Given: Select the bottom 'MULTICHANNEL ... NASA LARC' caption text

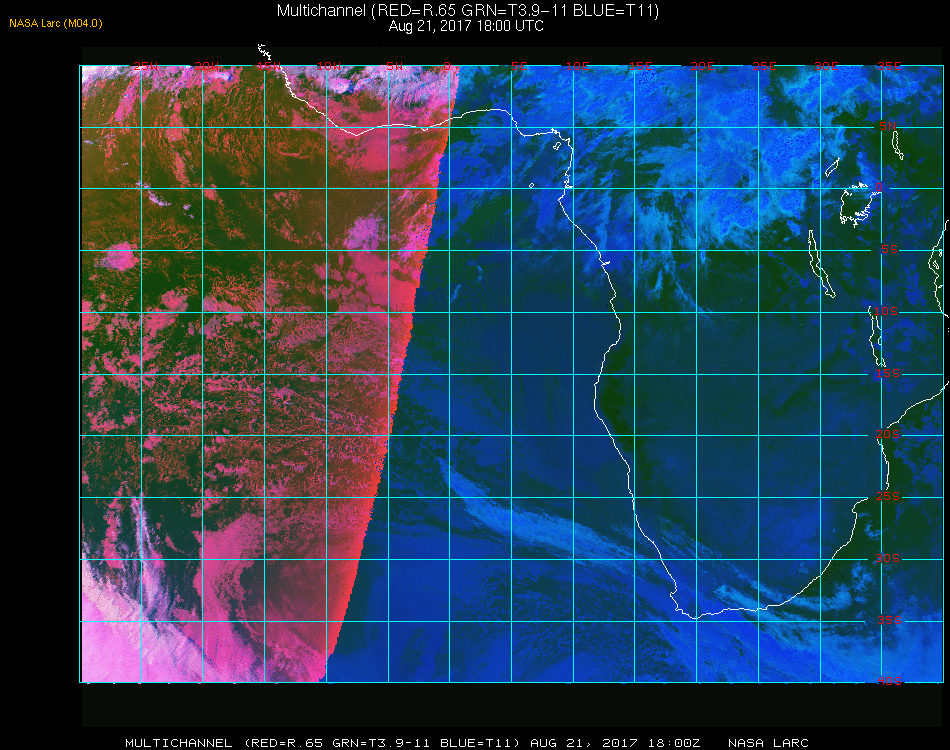Looking at the screenshot, I should (x=467, y=743).
